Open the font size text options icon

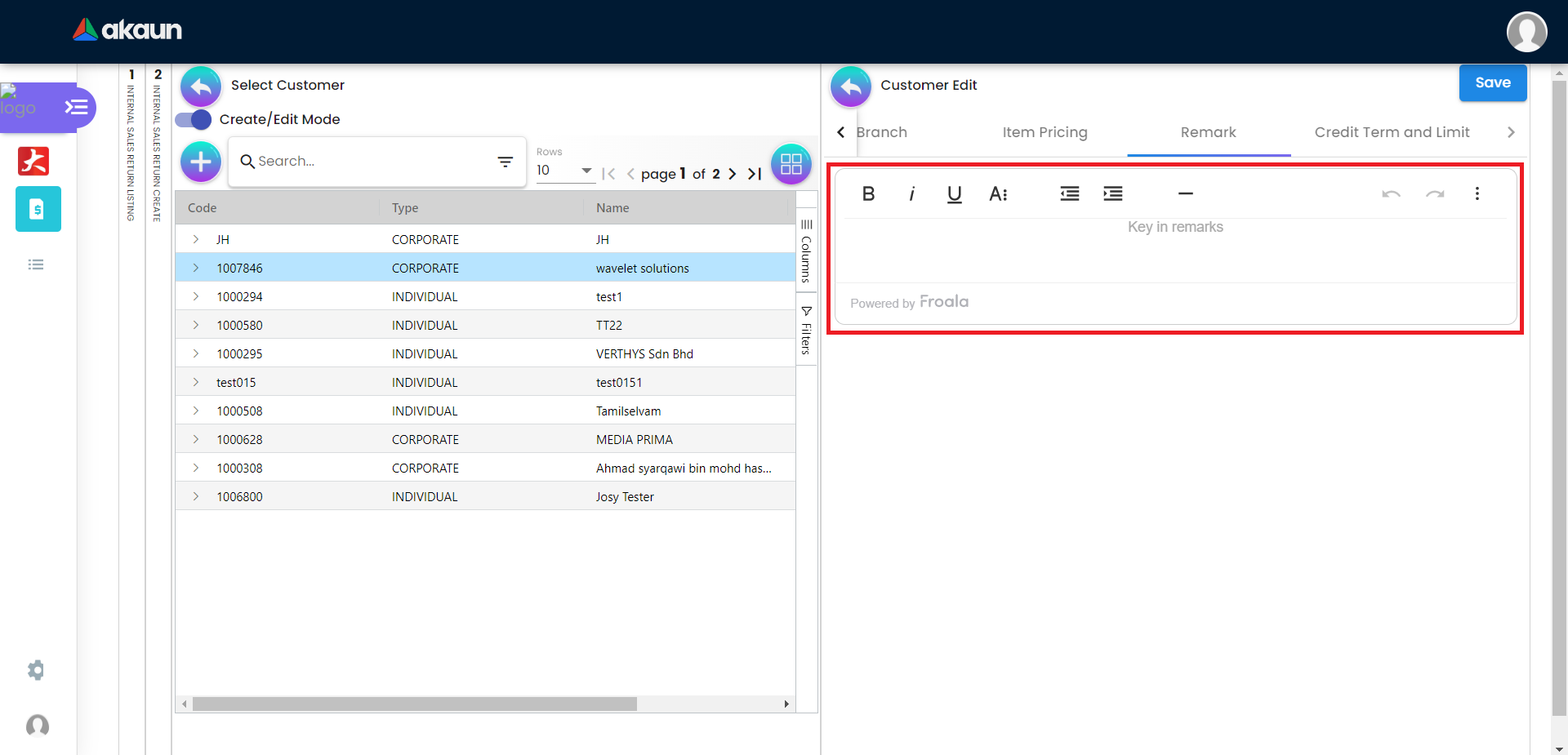click(x=998, y=193)
